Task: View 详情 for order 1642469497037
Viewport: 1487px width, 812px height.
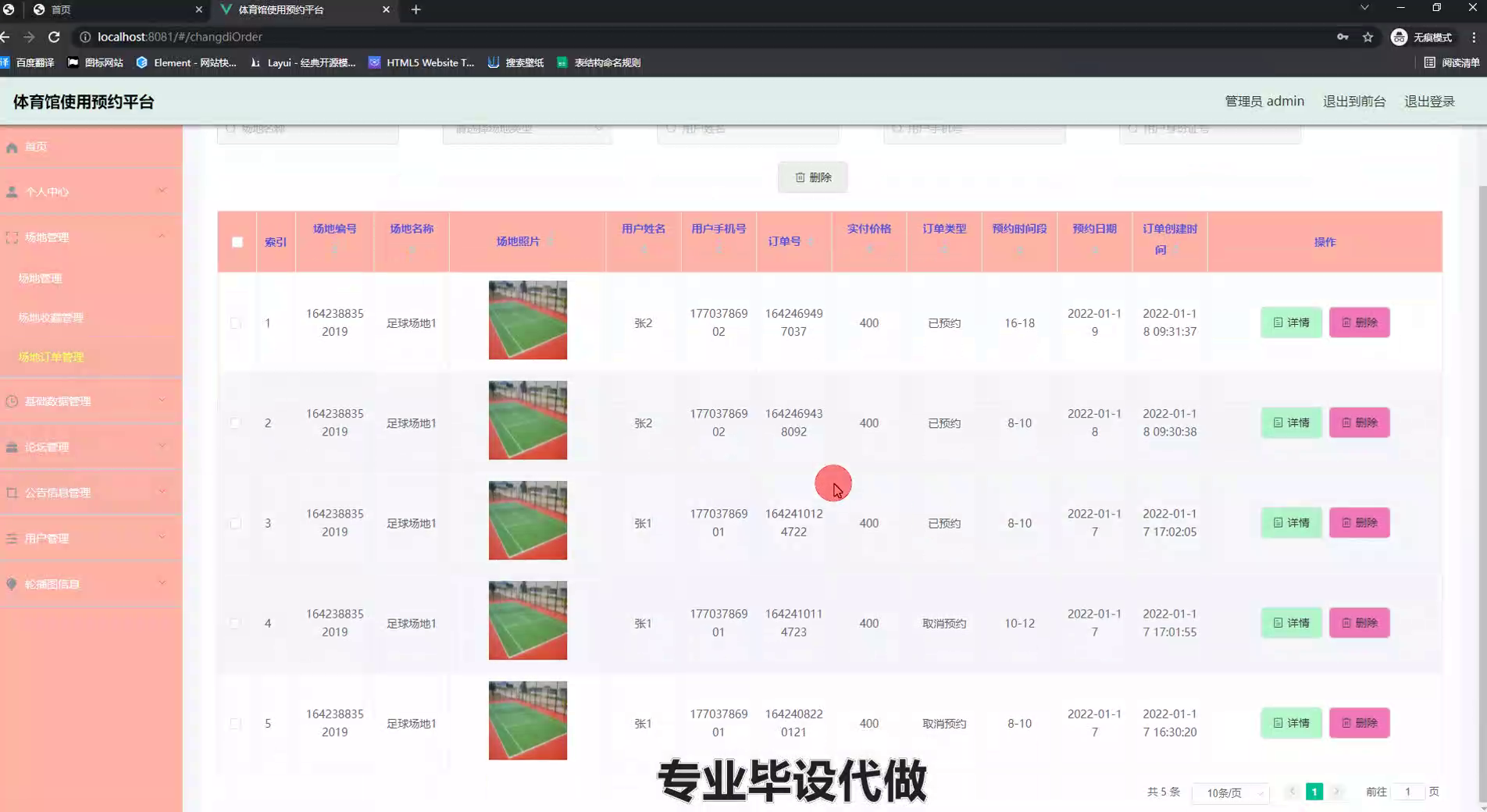Action: point(1291,322)
